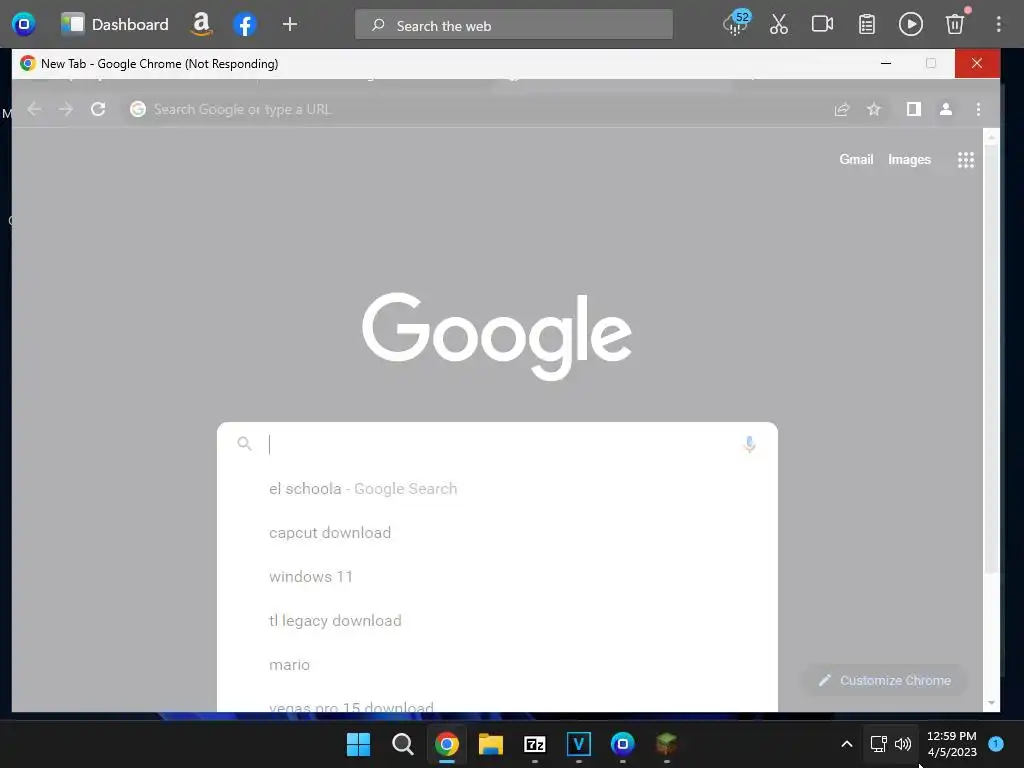Toggle Chrome side panel icon

[x=914, y=109]
